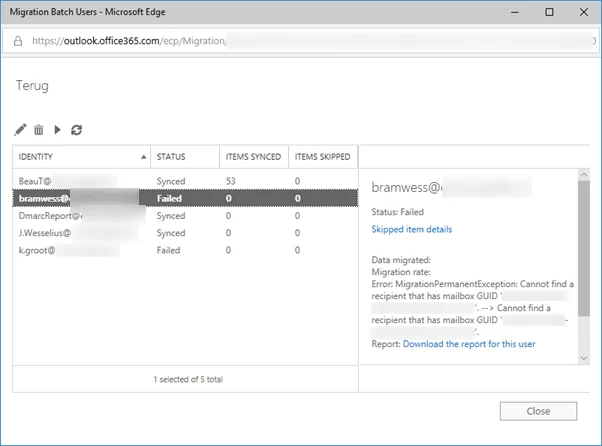Image resolution: width=602 pixels, height=446 pixels.
Task: Click details pane scrollbar down arrow
Action: click(584, 358)
